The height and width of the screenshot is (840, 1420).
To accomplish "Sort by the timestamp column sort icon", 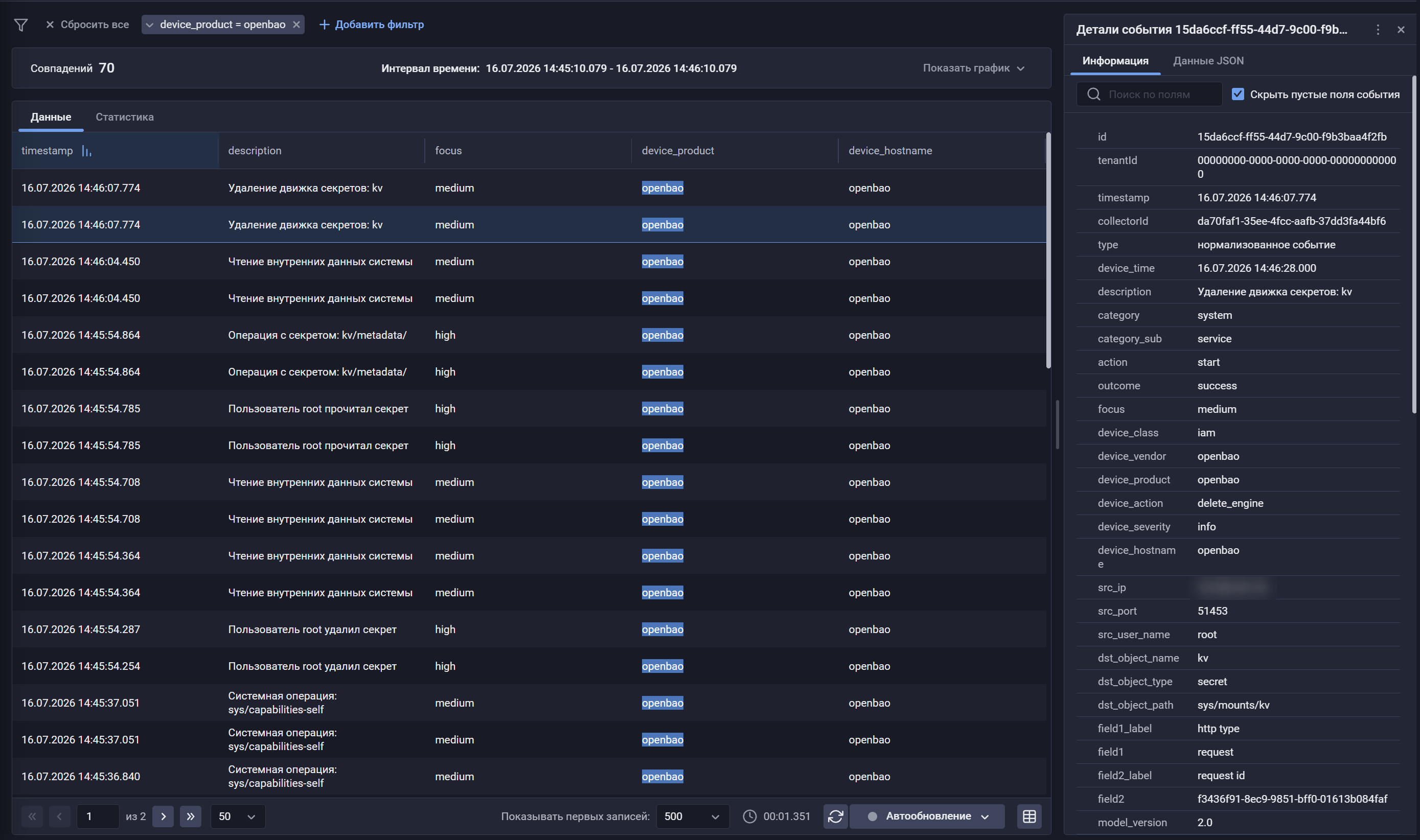I will point(86,151).
